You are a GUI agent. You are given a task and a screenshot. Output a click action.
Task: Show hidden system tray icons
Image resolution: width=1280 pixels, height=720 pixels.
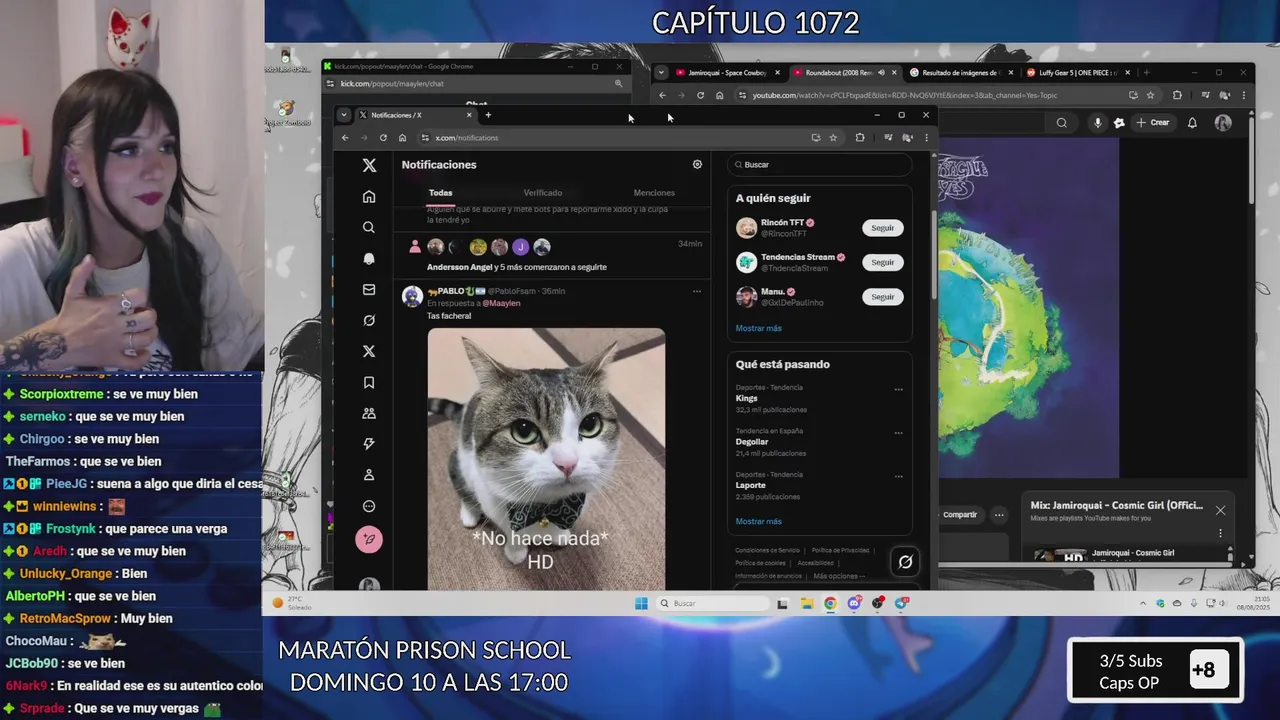point(1143,603)
